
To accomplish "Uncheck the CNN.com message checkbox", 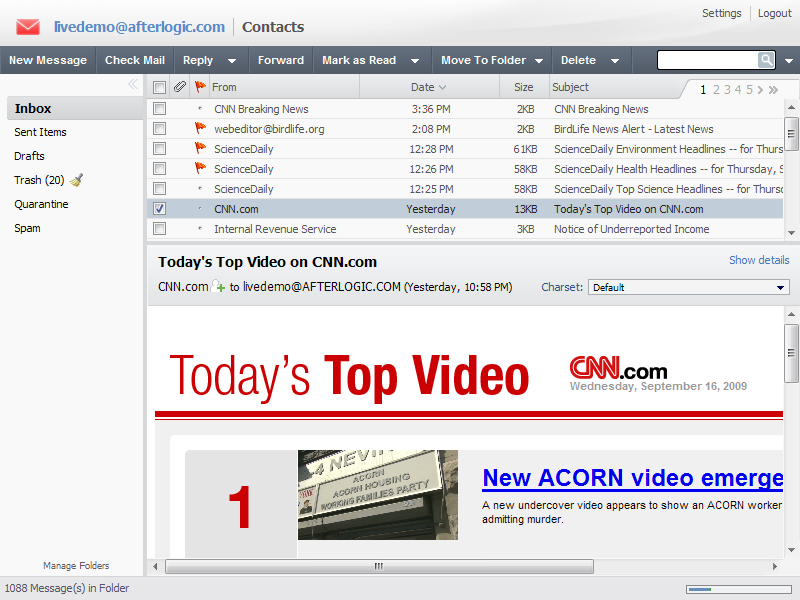I will click(160, 209).
